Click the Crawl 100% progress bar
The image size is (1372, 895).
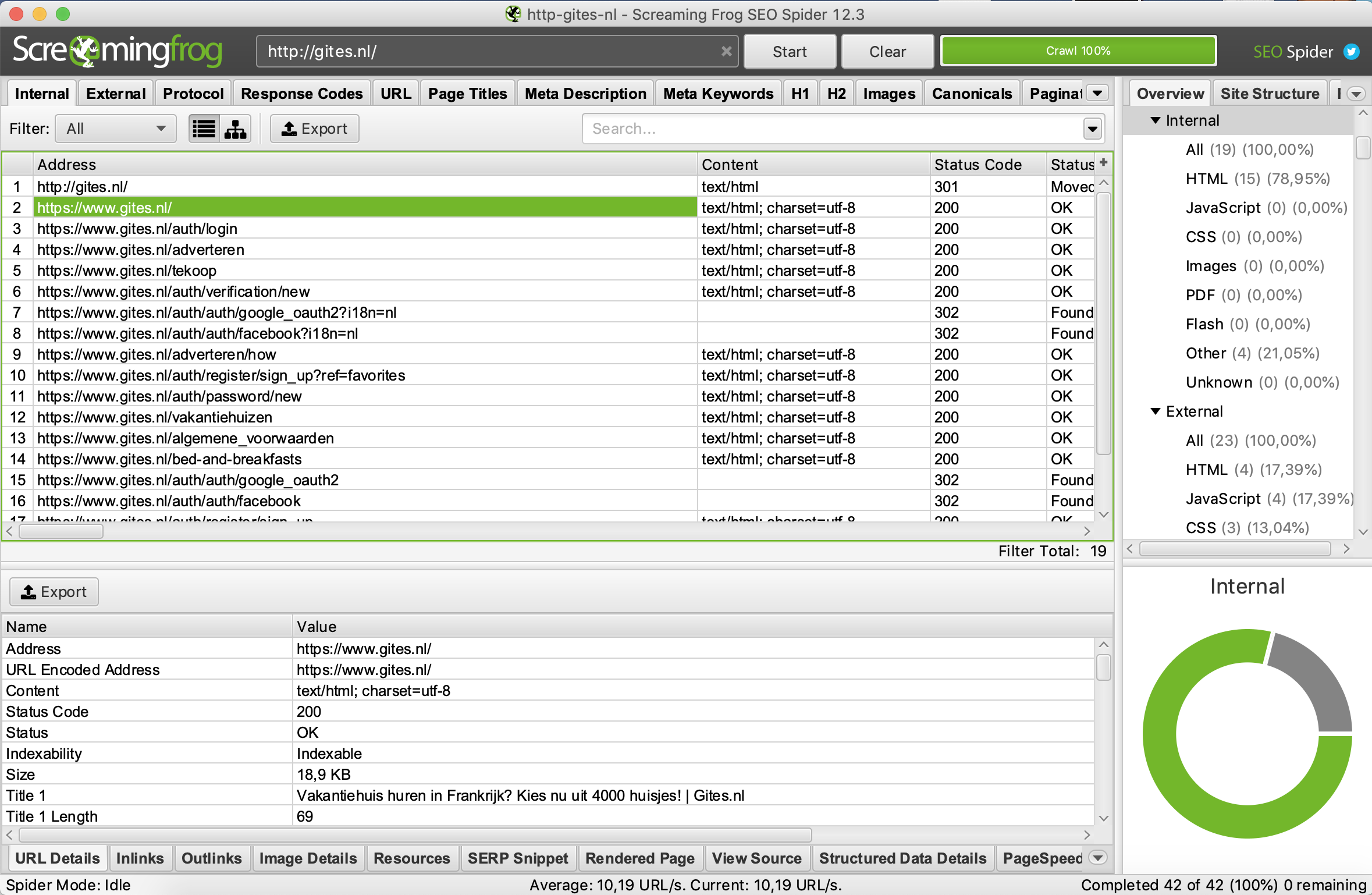pyautogui.click(x=1078, y=51)
